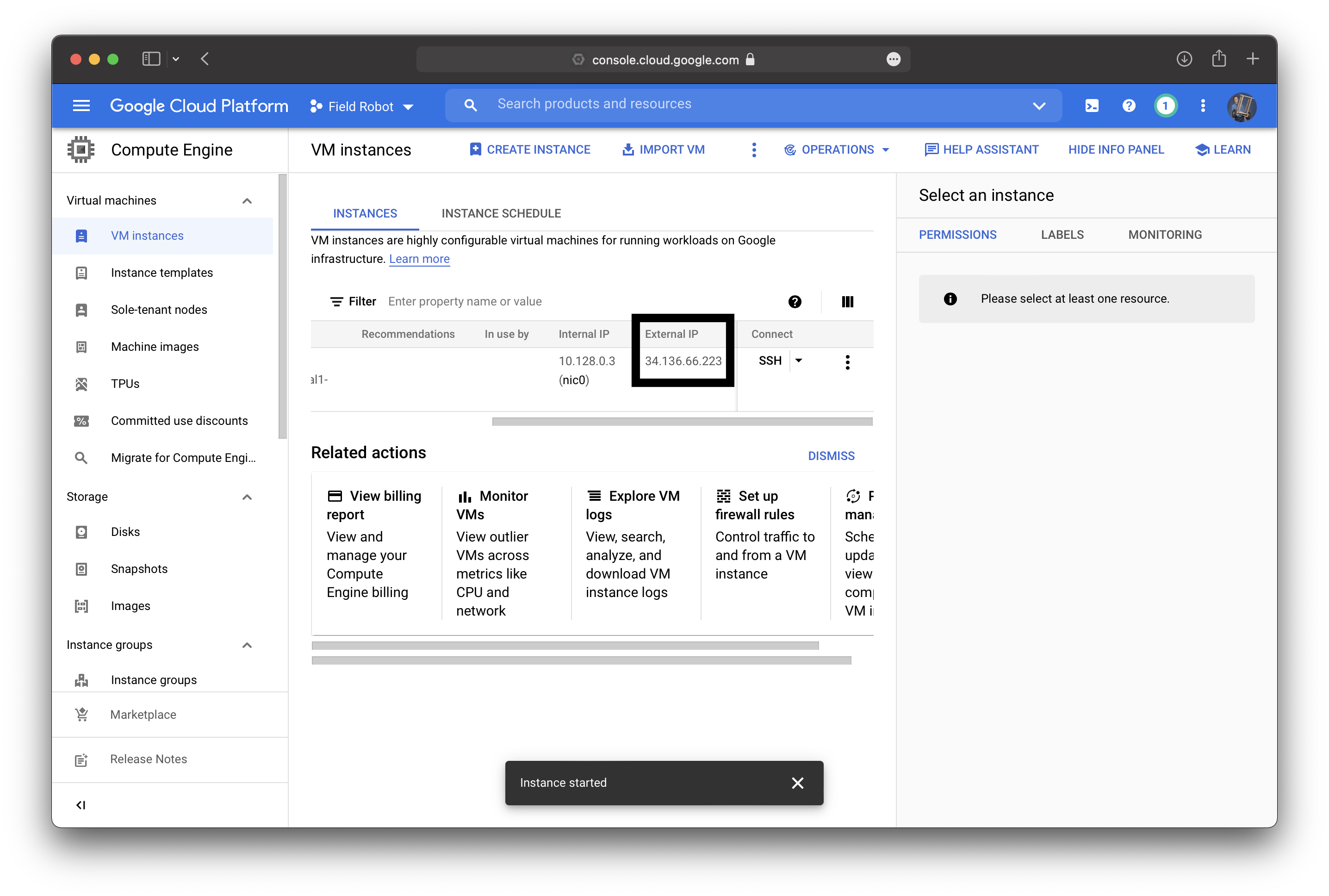Open column display options icon
This screenshot has width=1329, height=896.
[847, 302]
